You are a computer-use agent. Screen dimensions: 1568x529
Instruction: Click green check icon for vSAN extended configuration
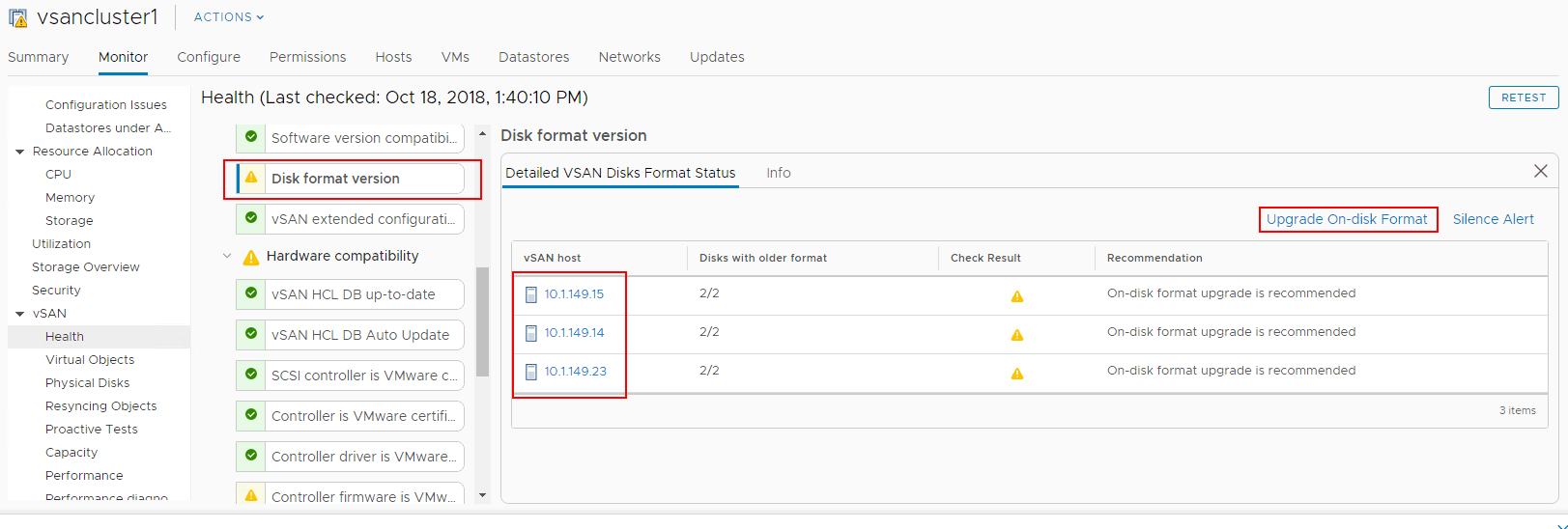251,218
